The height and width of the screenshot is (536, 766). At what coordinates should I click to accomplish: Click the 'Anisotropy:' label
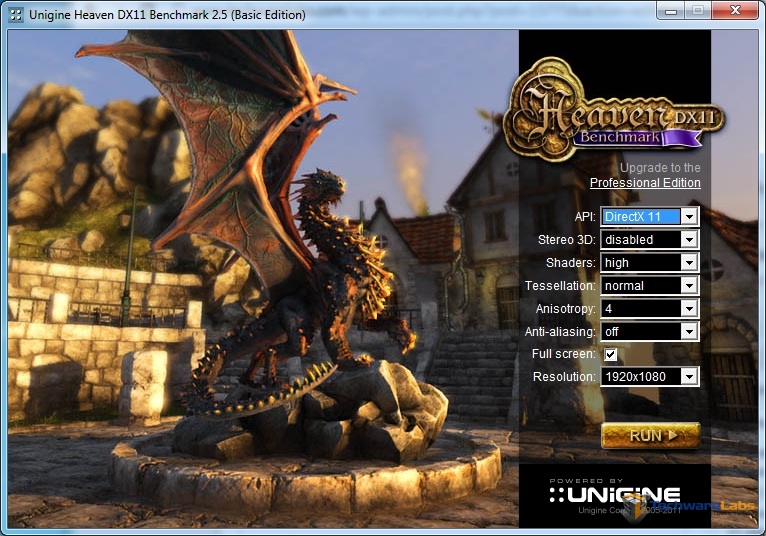tap(565, 309)
